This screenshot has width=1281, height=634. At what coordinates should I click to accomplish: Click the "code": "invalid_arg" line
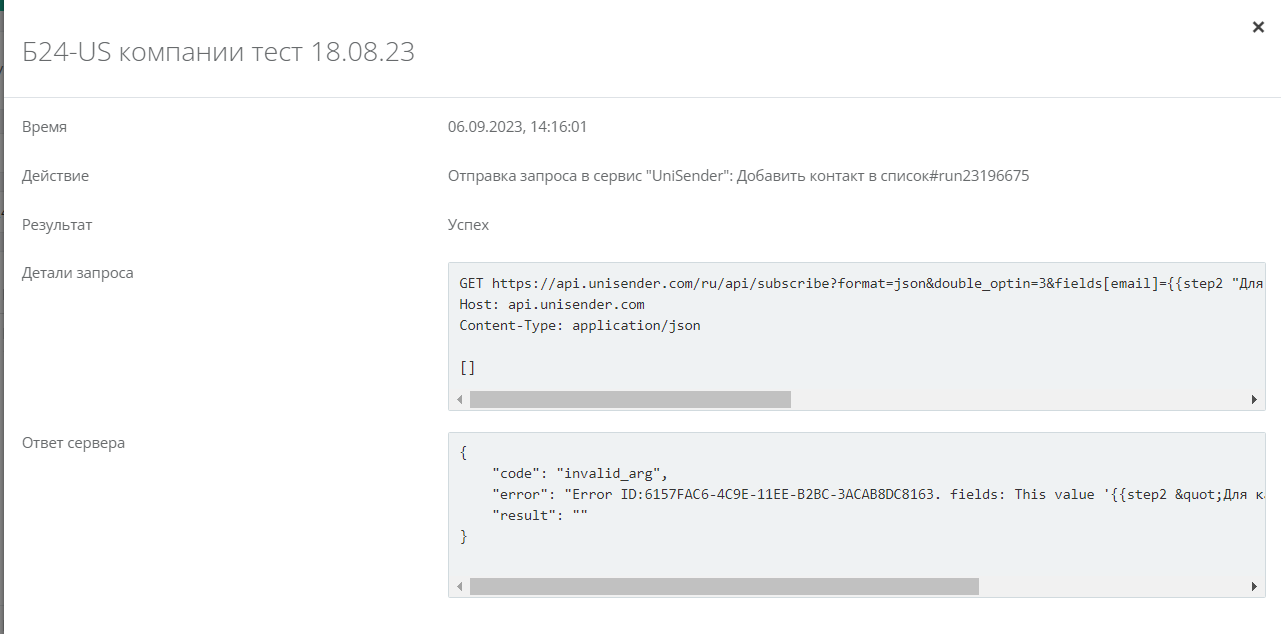click(x=579, y=473)
